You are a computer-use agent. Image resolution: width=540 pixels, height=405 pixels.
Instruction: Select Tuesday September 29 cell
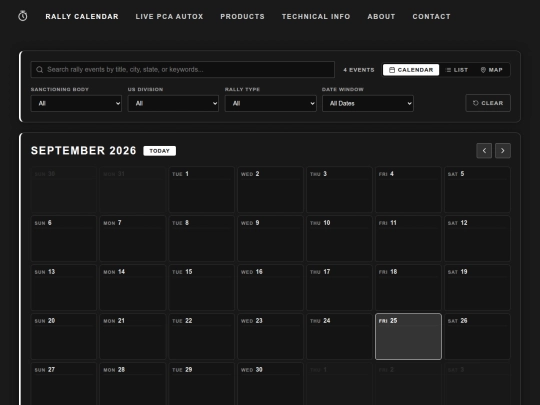(201, 384)
